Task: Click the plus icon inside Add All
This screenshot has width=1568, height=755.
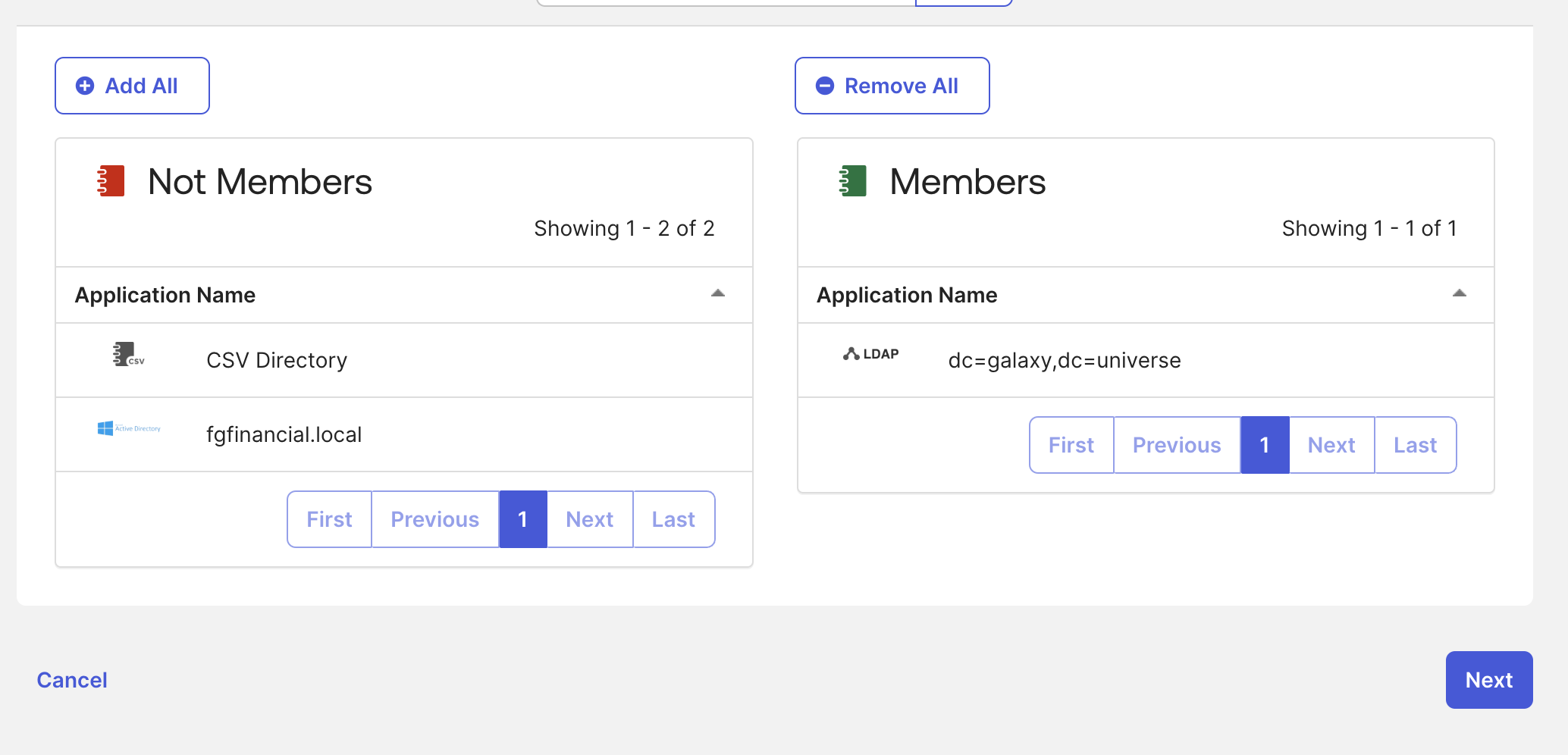Action: coord(84,86)
